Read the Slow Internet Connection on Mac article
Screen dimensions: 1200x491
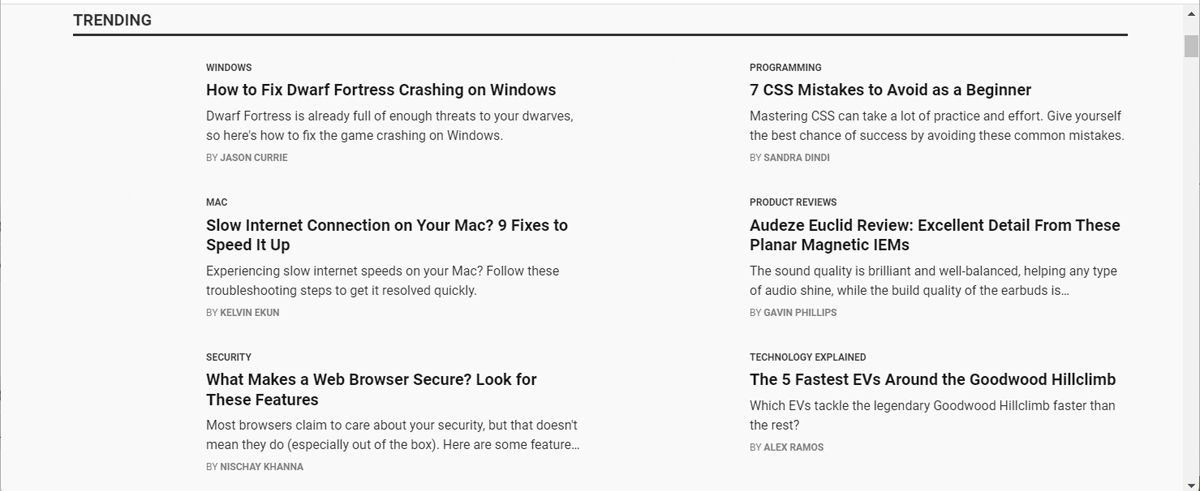[386, 235]
